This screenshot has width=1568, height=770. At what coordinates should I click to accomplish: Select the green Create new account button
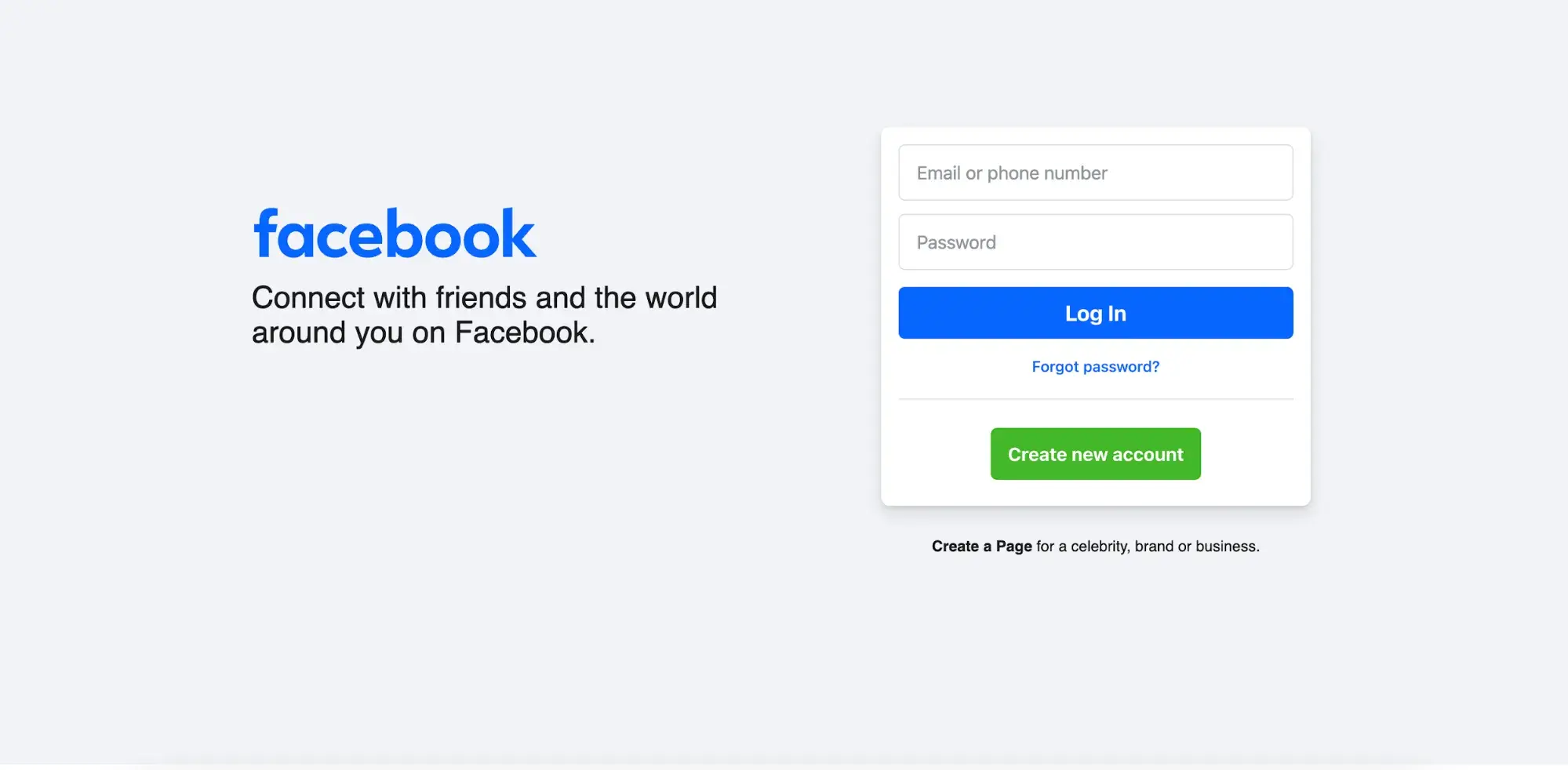[1095, 453]
